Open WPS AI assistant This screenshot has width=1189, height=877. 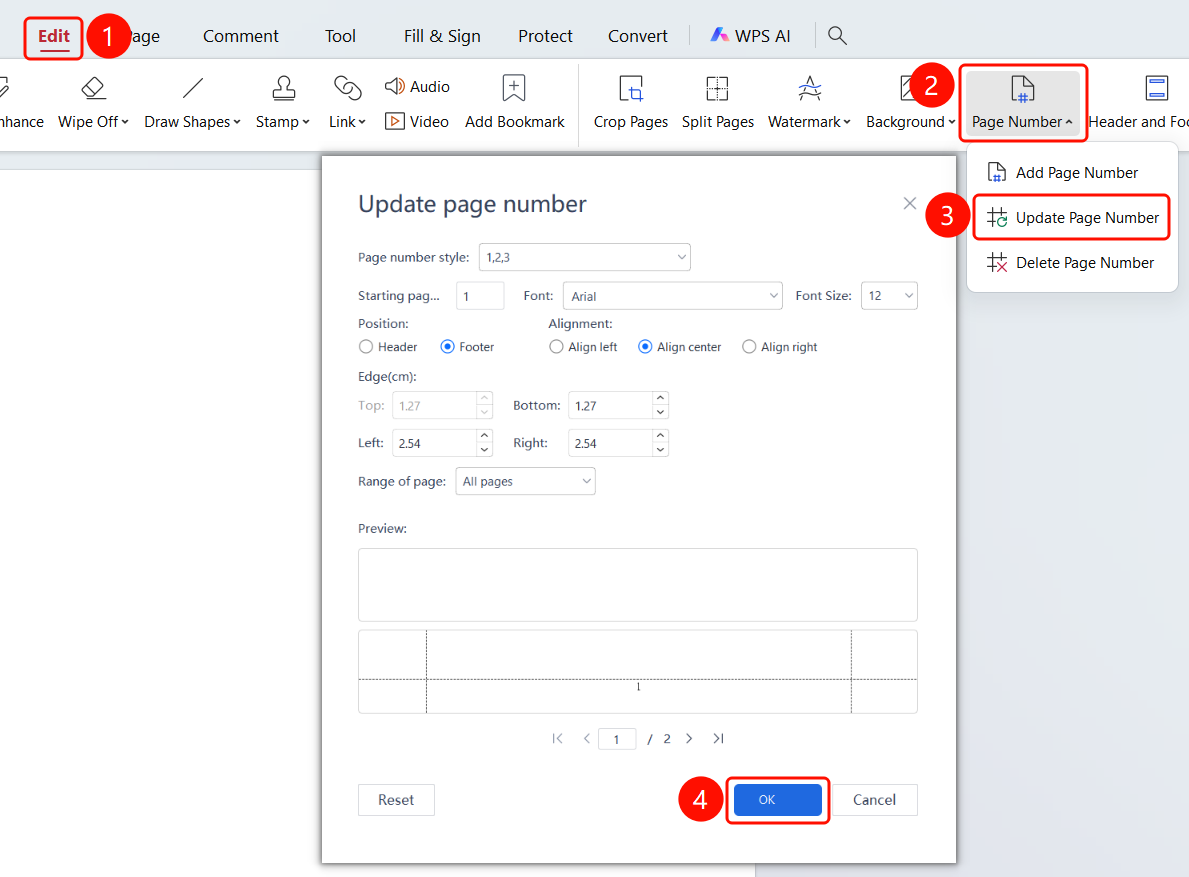[x=750, y=36]
